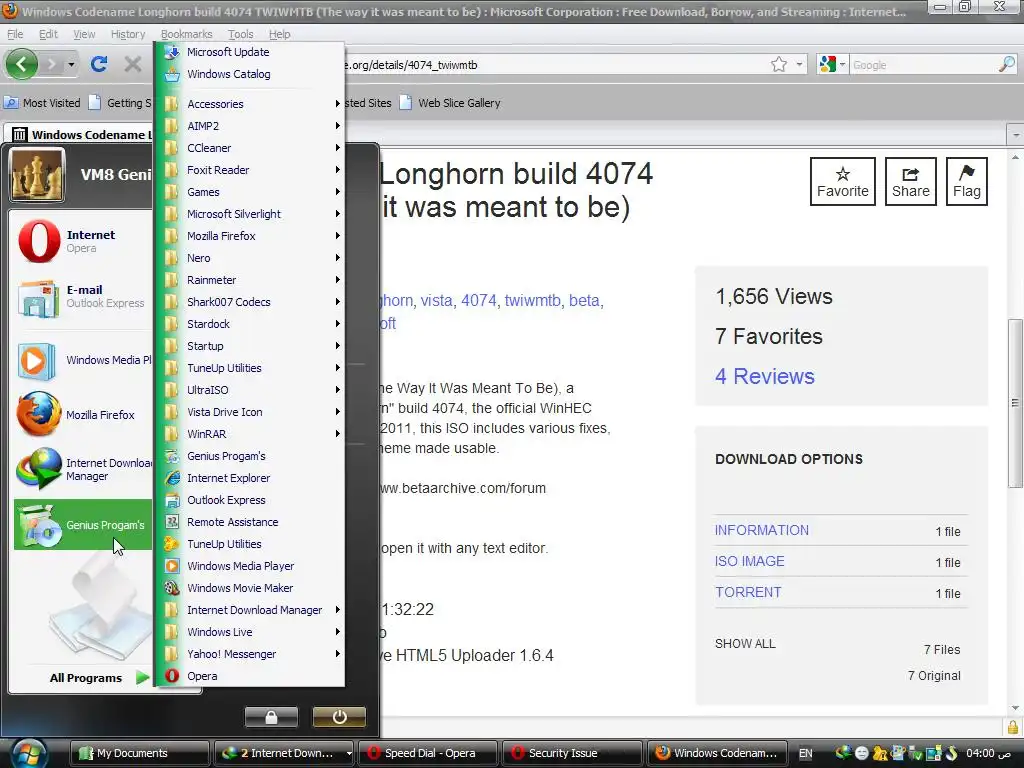This screenshot has width=1024, height=768.
Task: Click the Opera Internet icon in Start menu
Action: 39,241
